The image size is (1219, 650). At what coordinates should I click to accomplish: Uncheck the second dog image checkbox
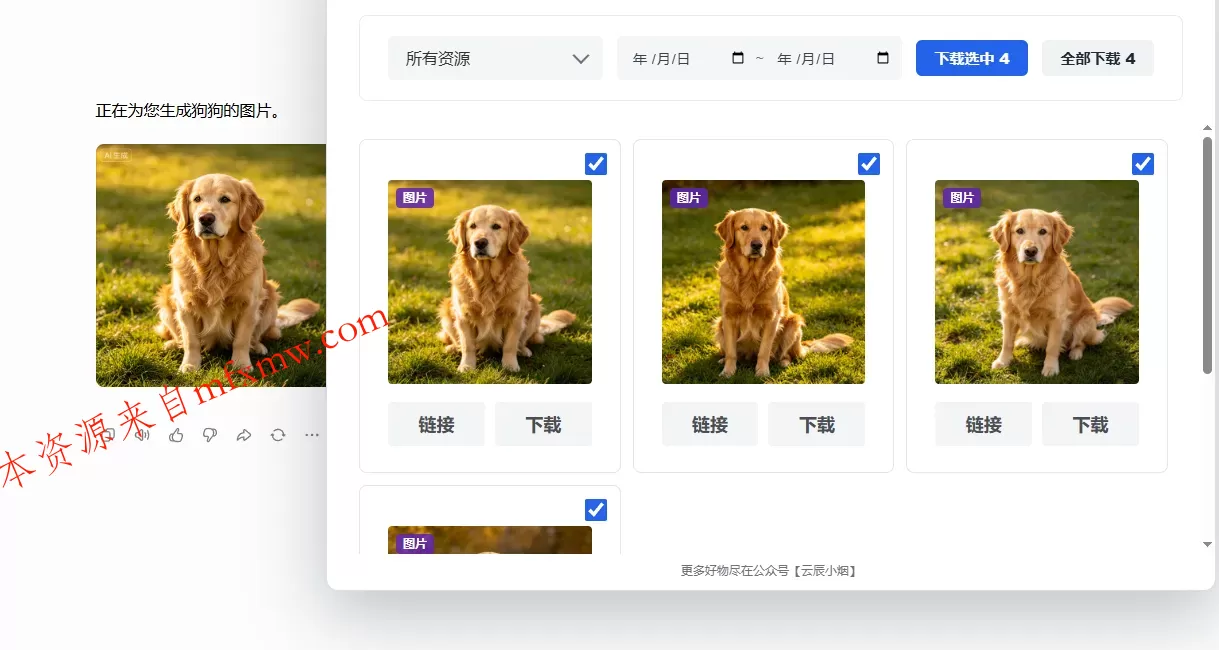pyautogui.click(x=869, y=164)
